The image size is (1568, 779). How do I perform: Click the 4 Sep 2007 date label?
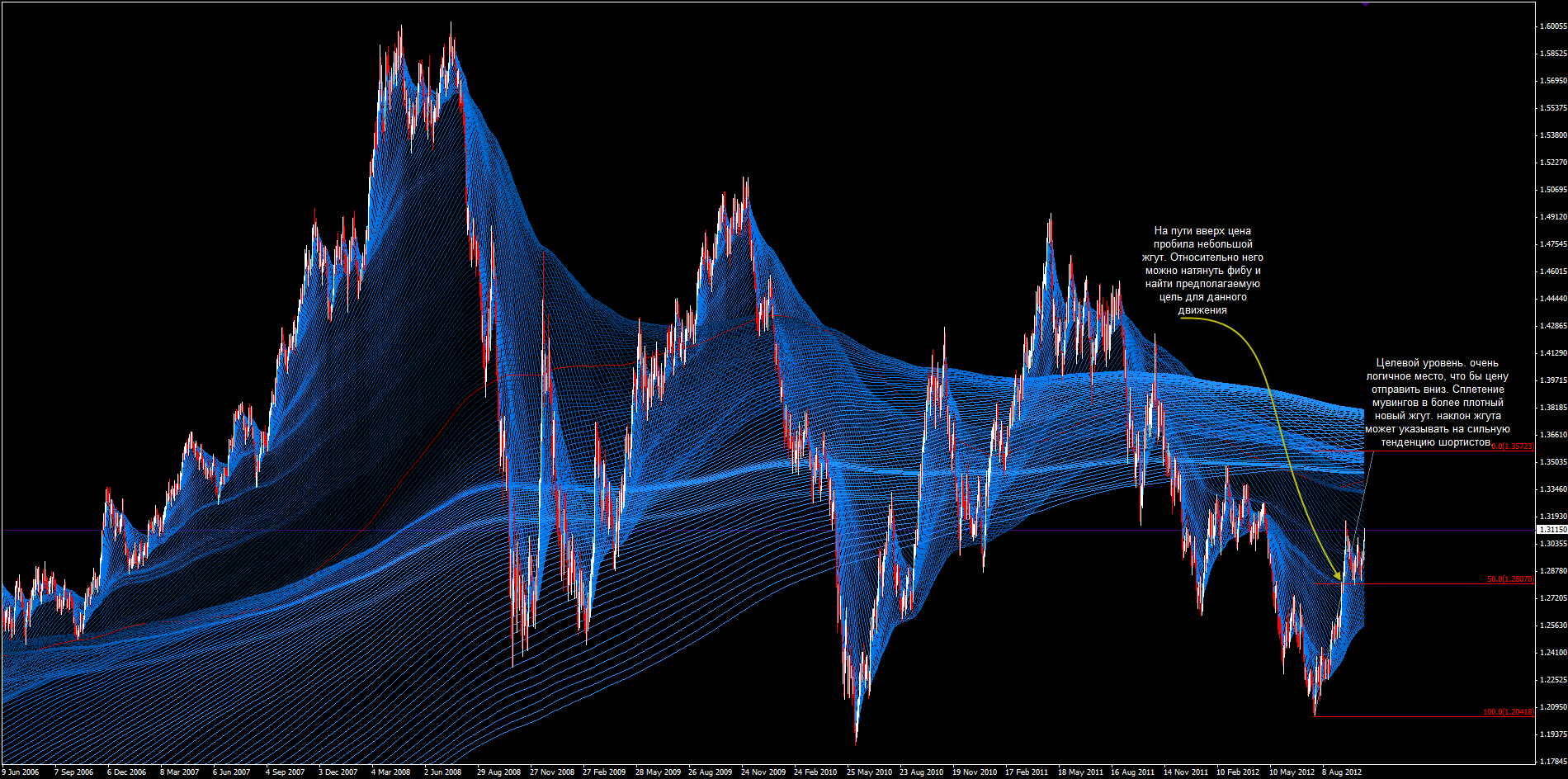285,772
